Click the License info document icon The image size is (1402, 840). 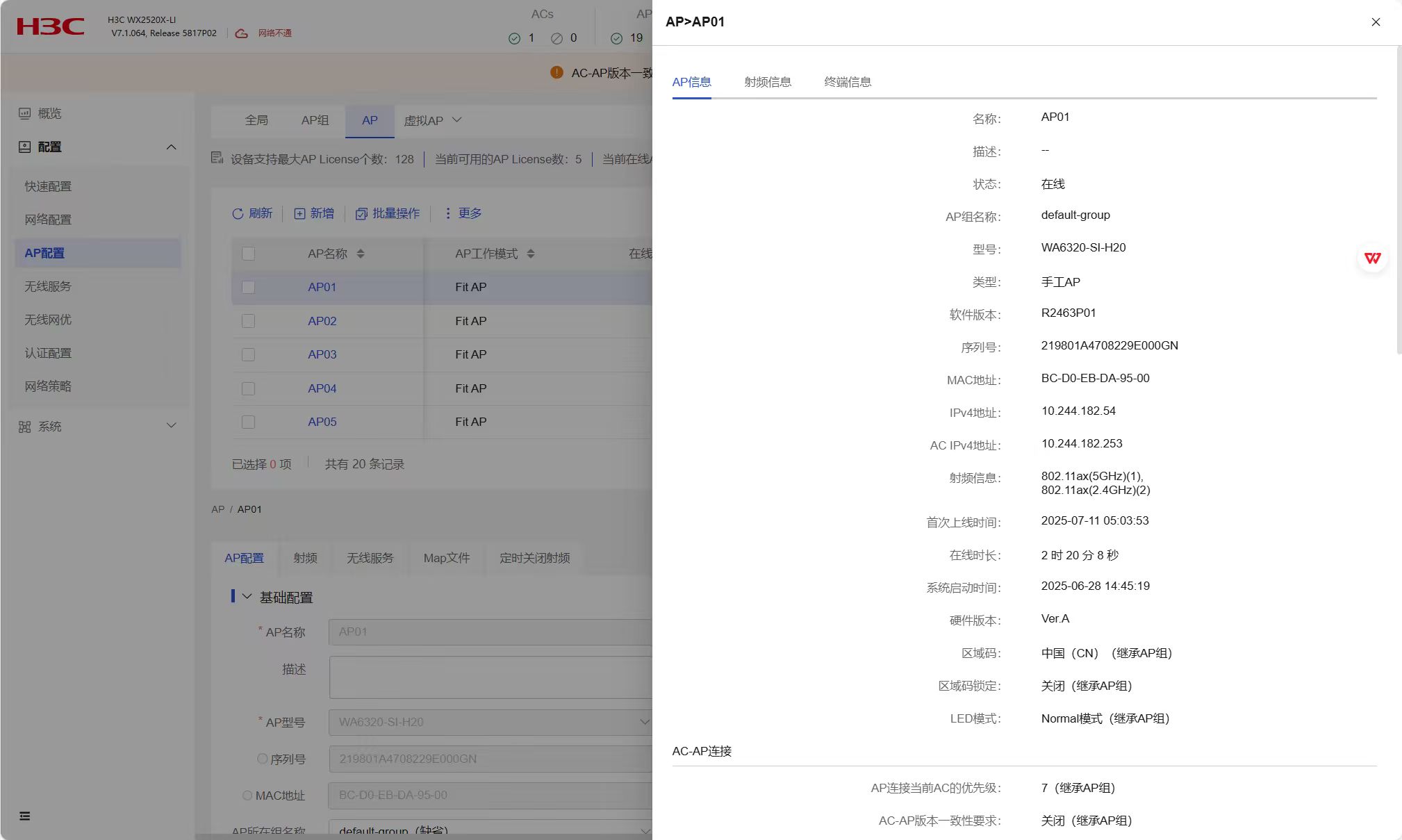217,158
